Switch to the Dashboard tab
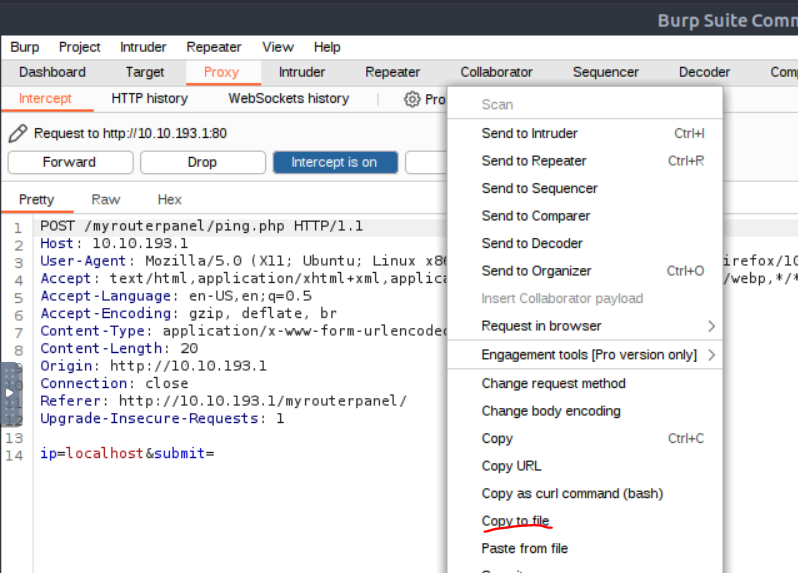 (52, 72)
